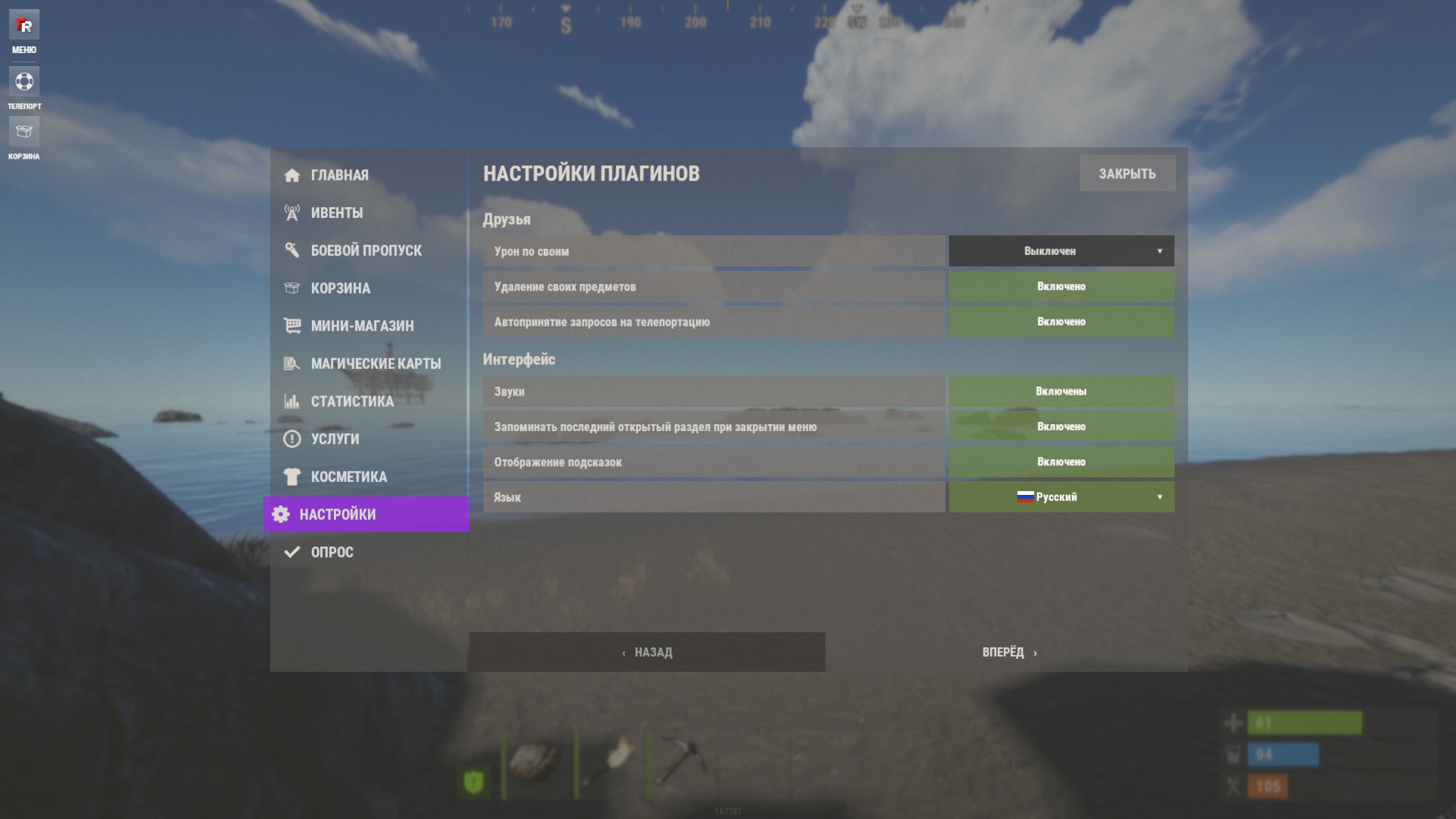
Task: Click the arrow on language selector
Action: tap(1159, 497)
